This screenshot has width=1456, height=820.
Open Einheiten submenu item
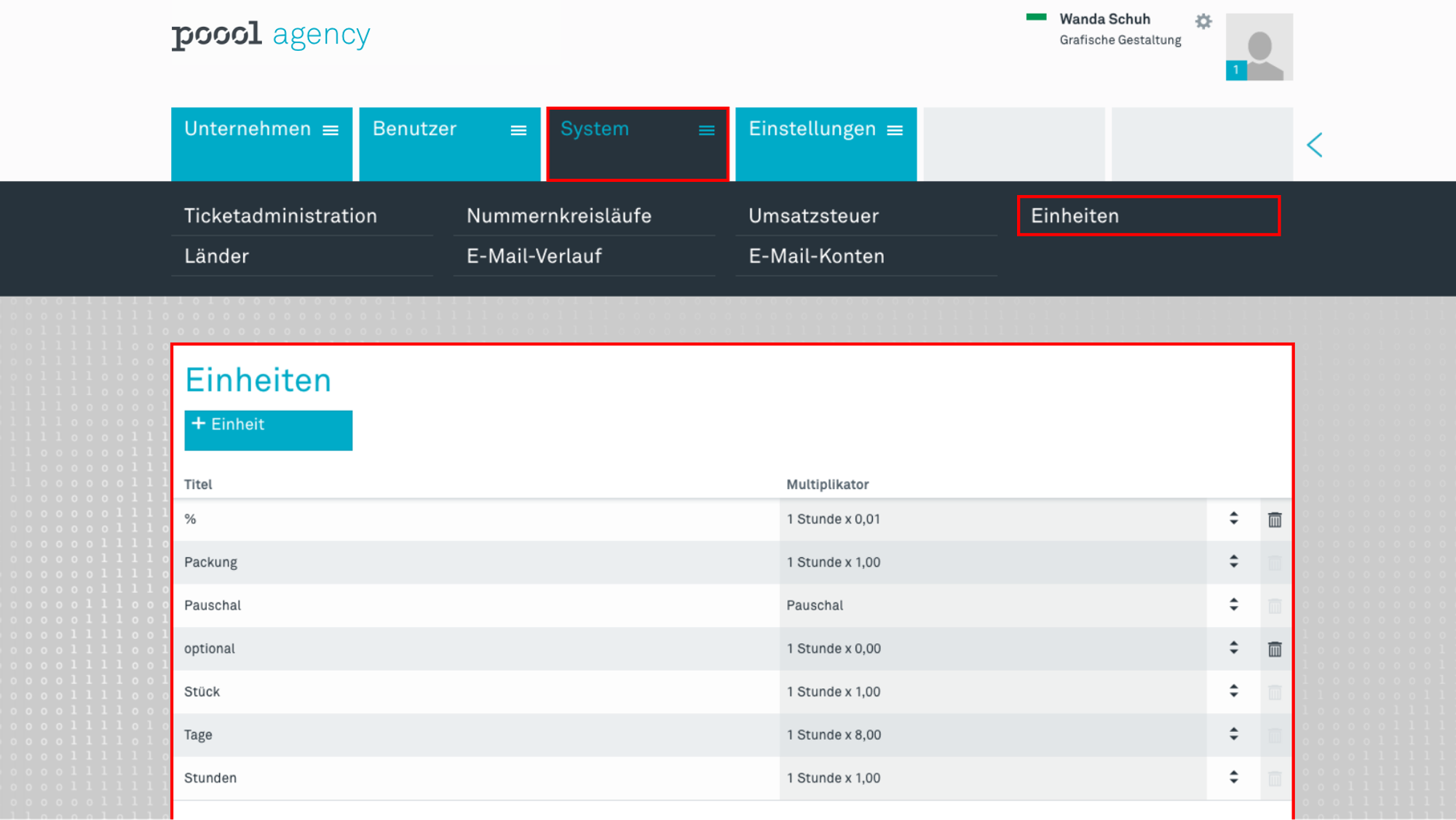pos(1149,216)
